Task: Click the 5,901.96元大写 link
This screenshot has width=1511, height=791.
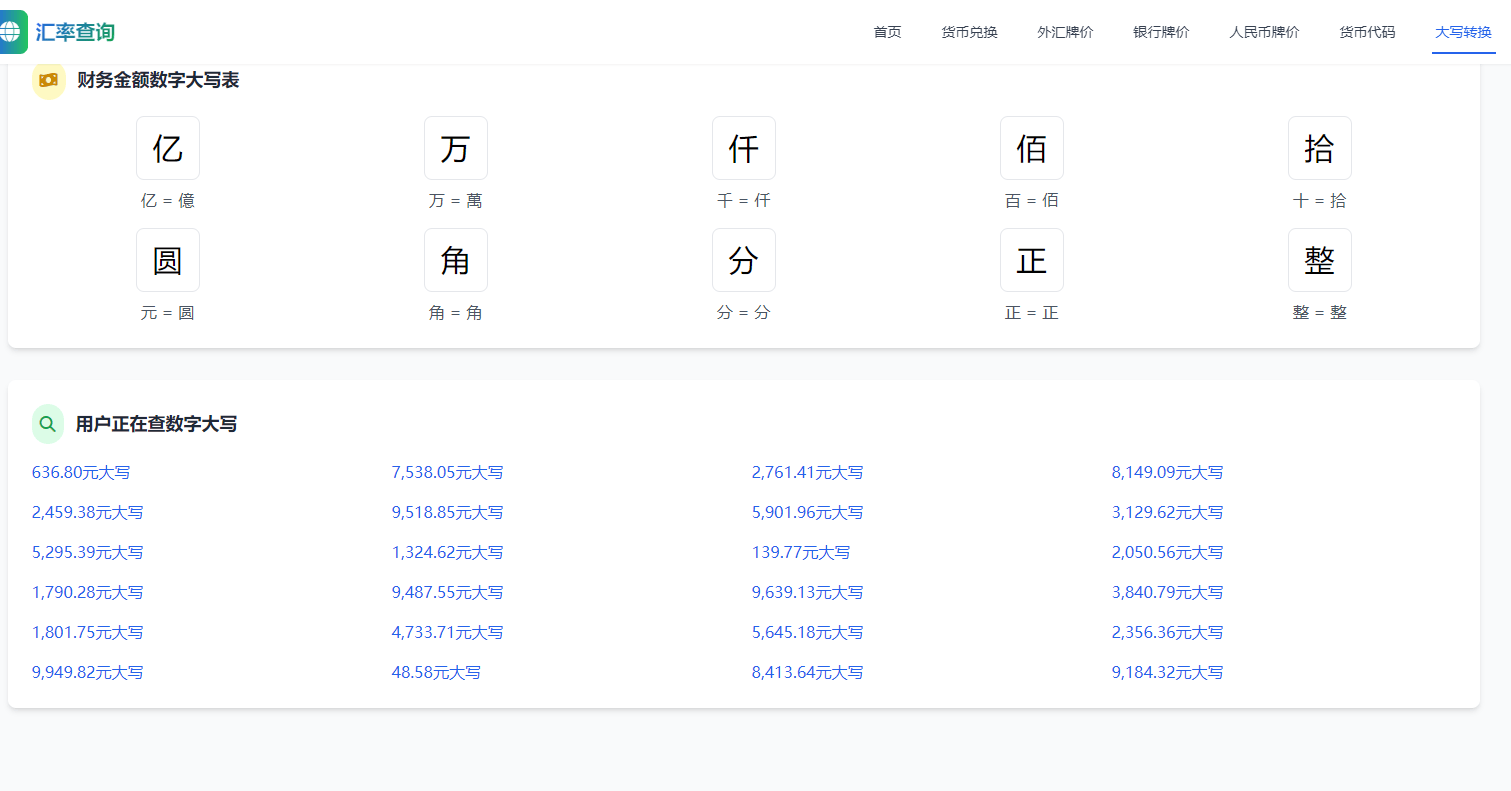Action: pyautogui.click(x=808, y=512)
